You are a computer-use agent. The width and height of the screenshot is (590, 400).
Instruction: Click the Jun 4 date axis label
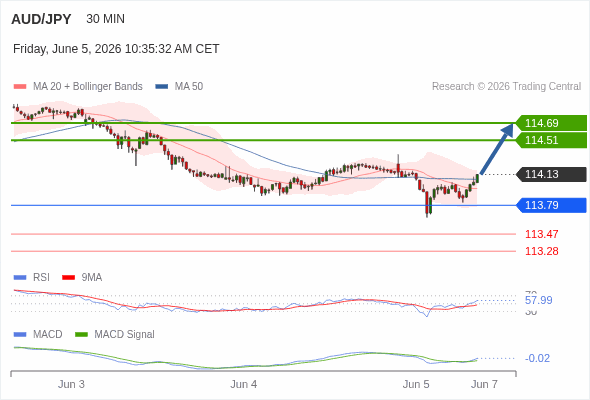tap(244, 384)
